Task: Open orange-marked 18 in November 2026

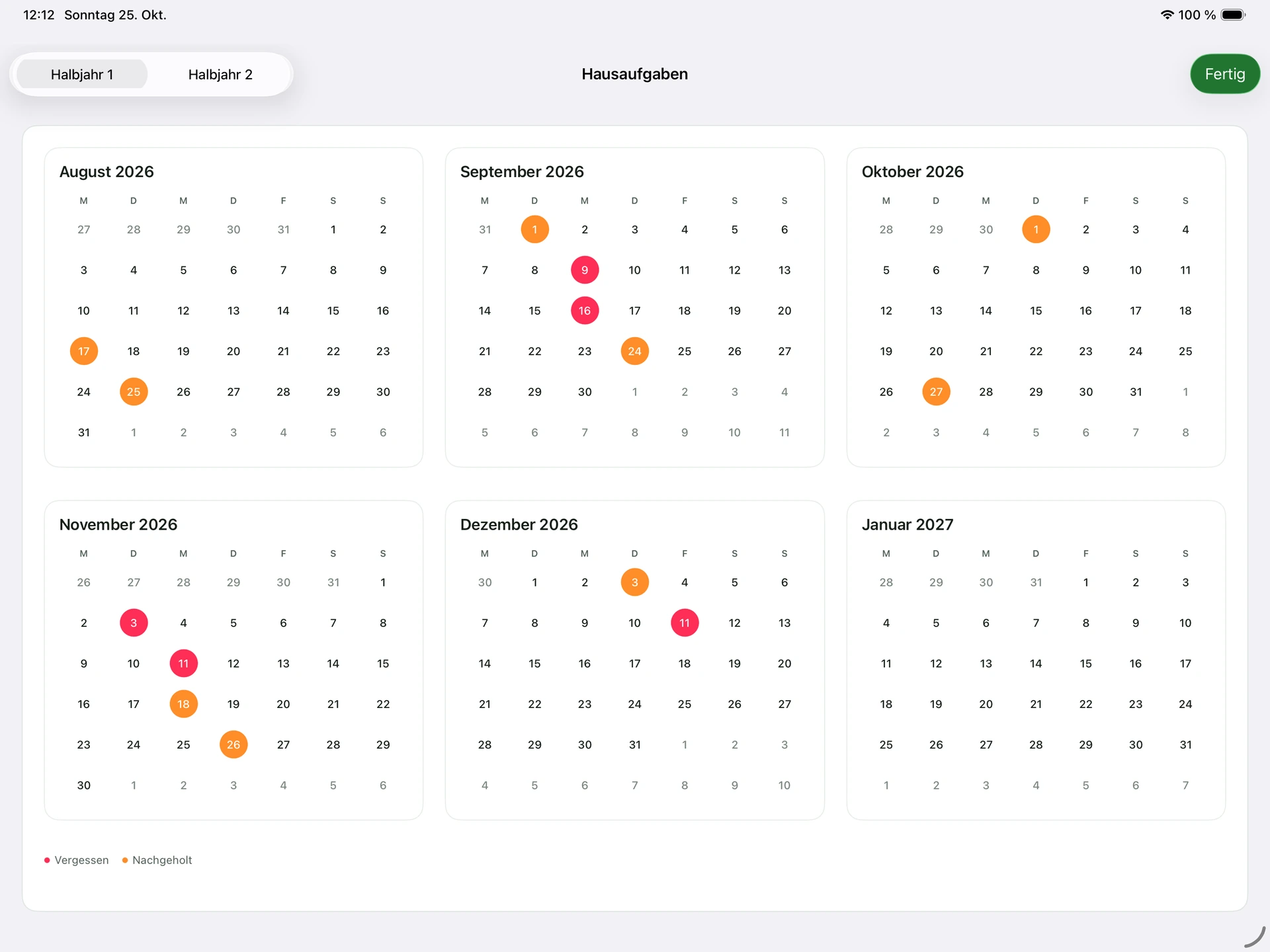Action: coord(183,704)
